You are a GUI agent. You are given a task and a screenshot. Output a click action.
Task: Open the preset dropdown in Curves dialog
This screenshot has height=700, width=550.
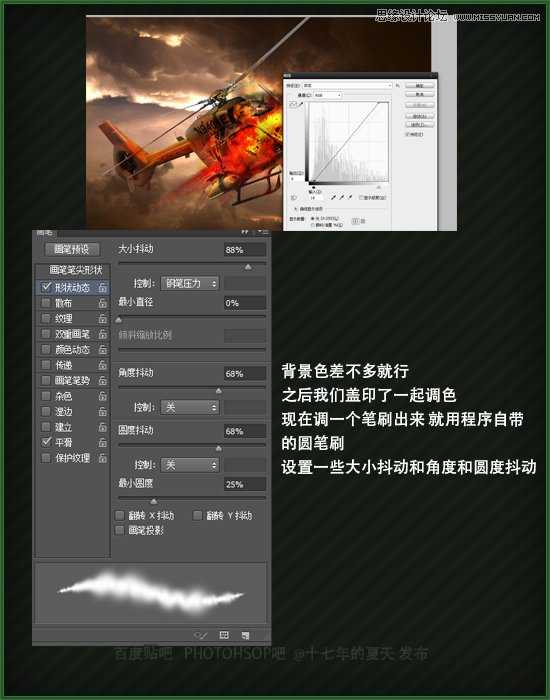point(347,85)
